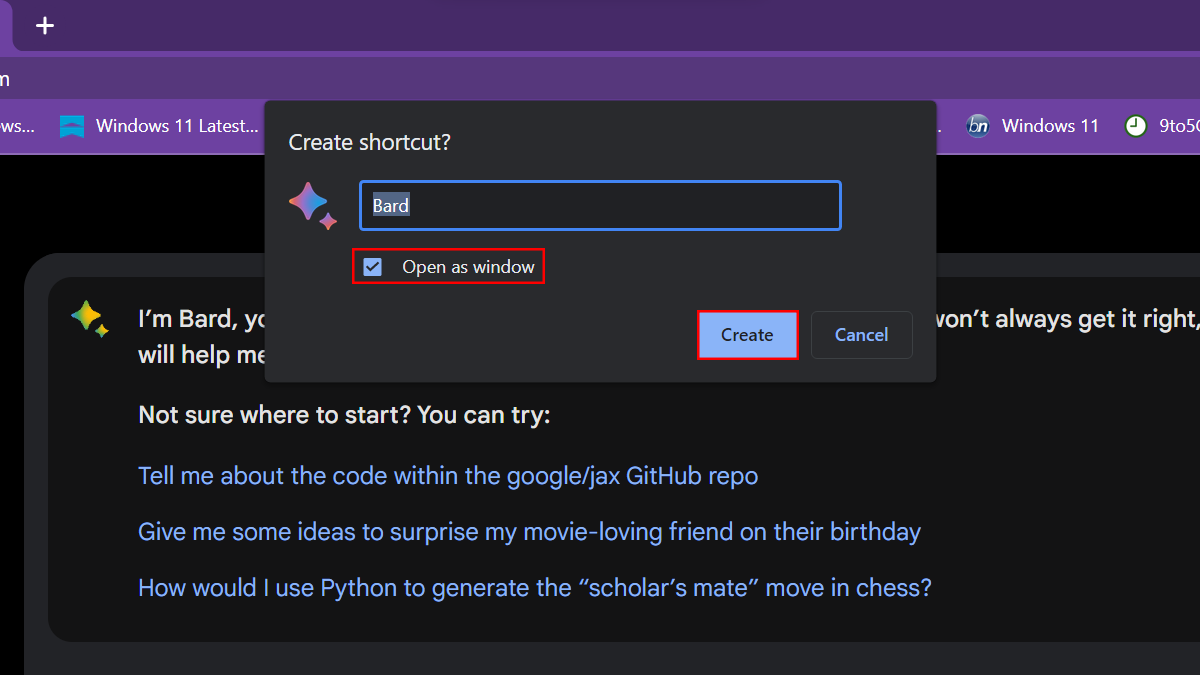Select the movie-loving friend birthday ideas prompt
The height and width of the screenshot is (675, 1200).
coord(529,532)
